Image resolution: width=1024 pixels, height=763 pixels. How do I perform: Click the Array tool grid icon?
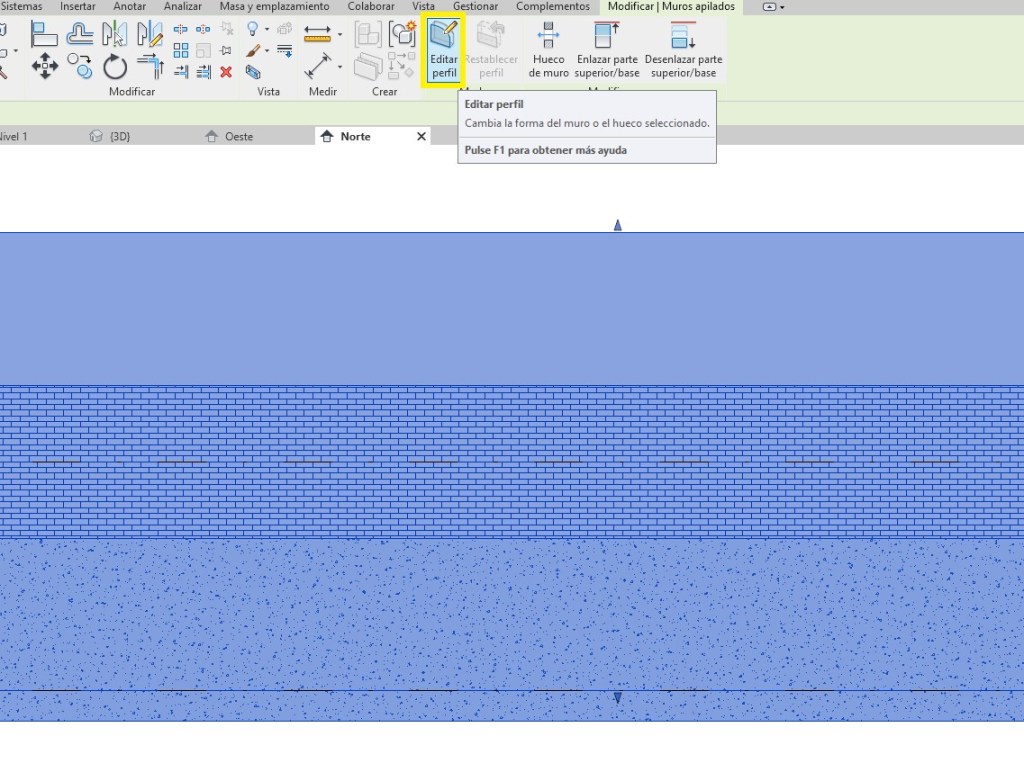[181, 50]
